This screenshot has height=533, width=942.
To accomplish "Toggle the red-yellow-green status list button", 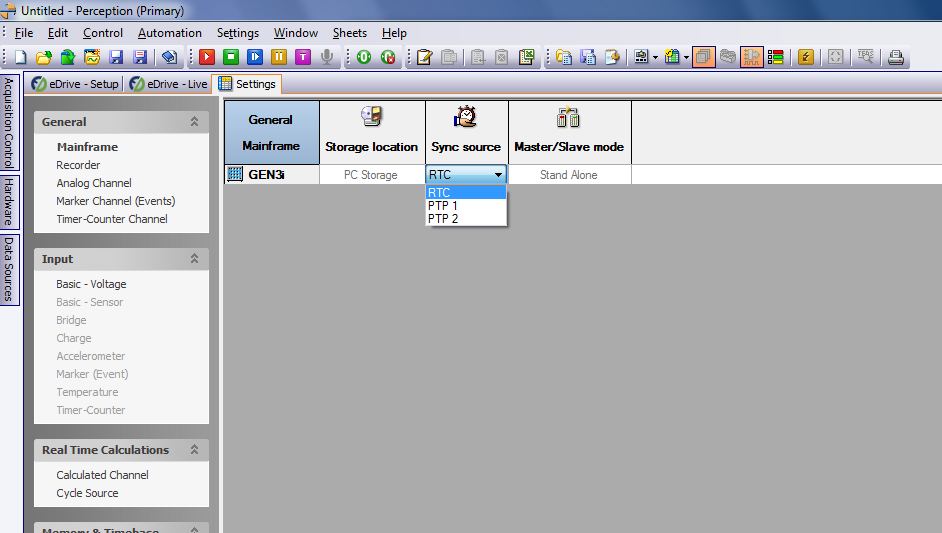I will click(x=775, y=57).
